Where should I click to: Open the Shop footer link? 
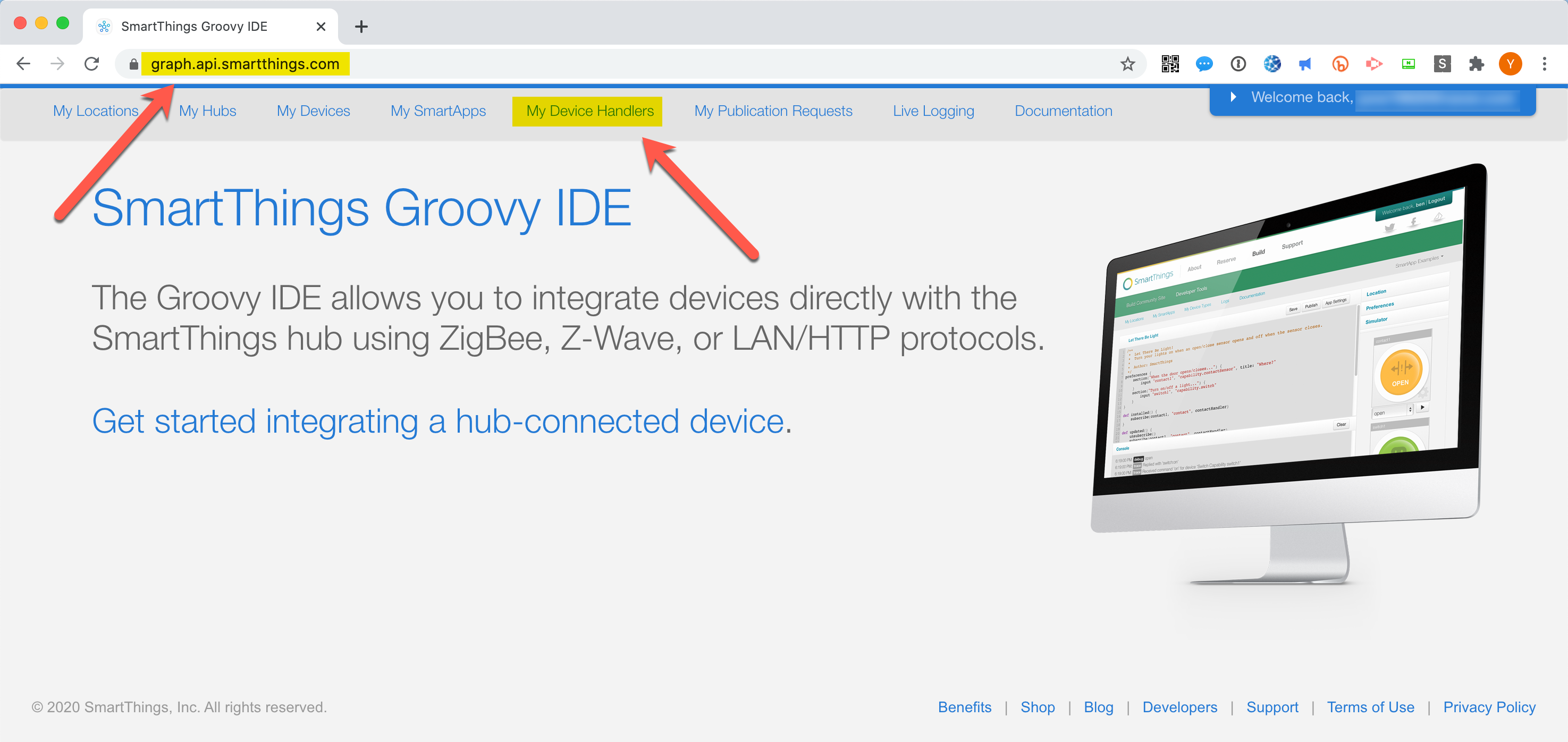tap(1037, 707)
